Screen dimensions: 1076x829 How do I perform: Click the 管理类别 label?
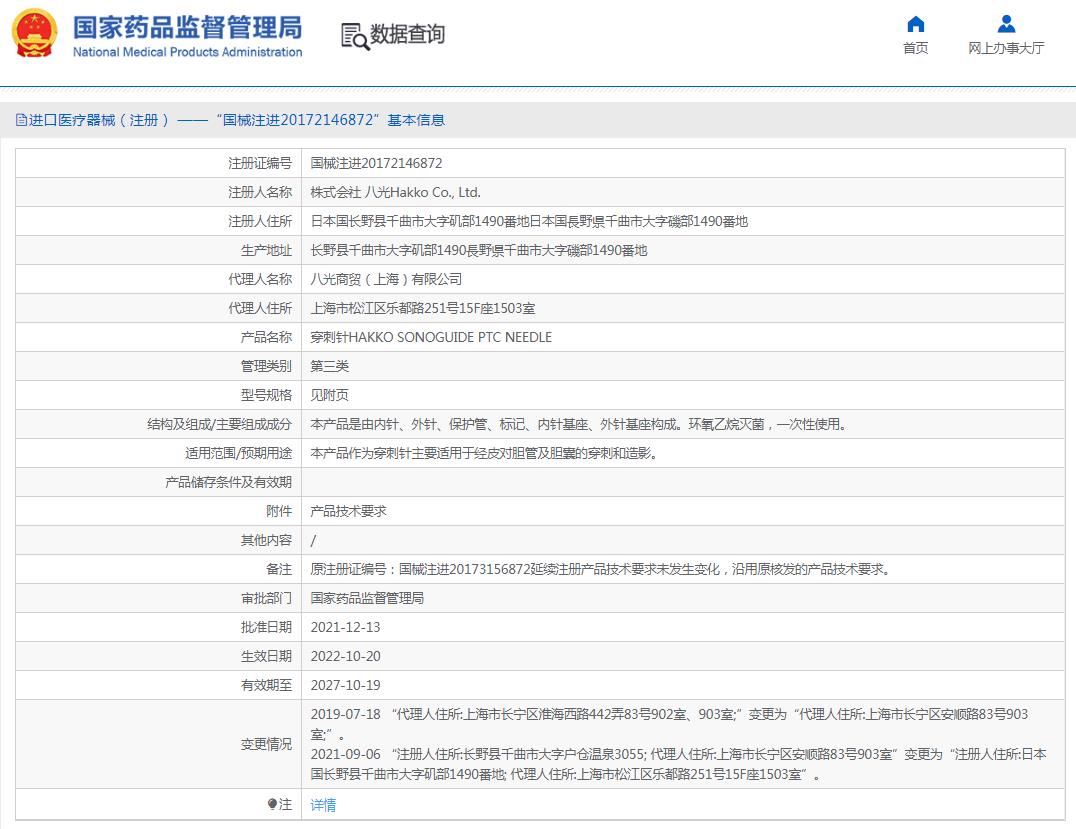pos(266,366)
